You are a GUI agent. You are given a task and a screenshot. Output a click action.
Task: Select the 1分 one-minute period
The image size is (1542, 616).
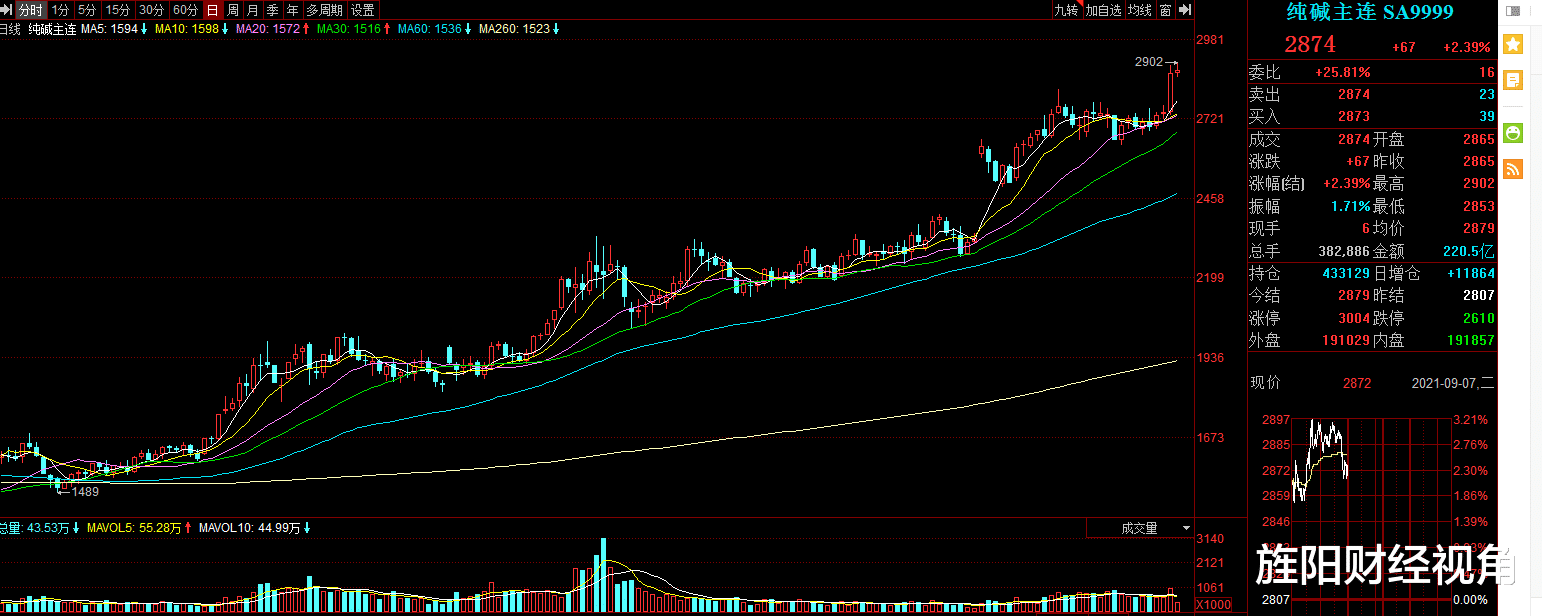(x=60, y=10)
